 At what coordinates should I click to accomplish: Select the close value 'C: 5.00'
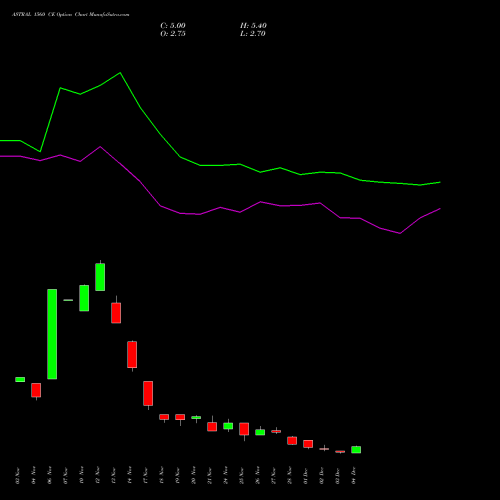(173, 26)
